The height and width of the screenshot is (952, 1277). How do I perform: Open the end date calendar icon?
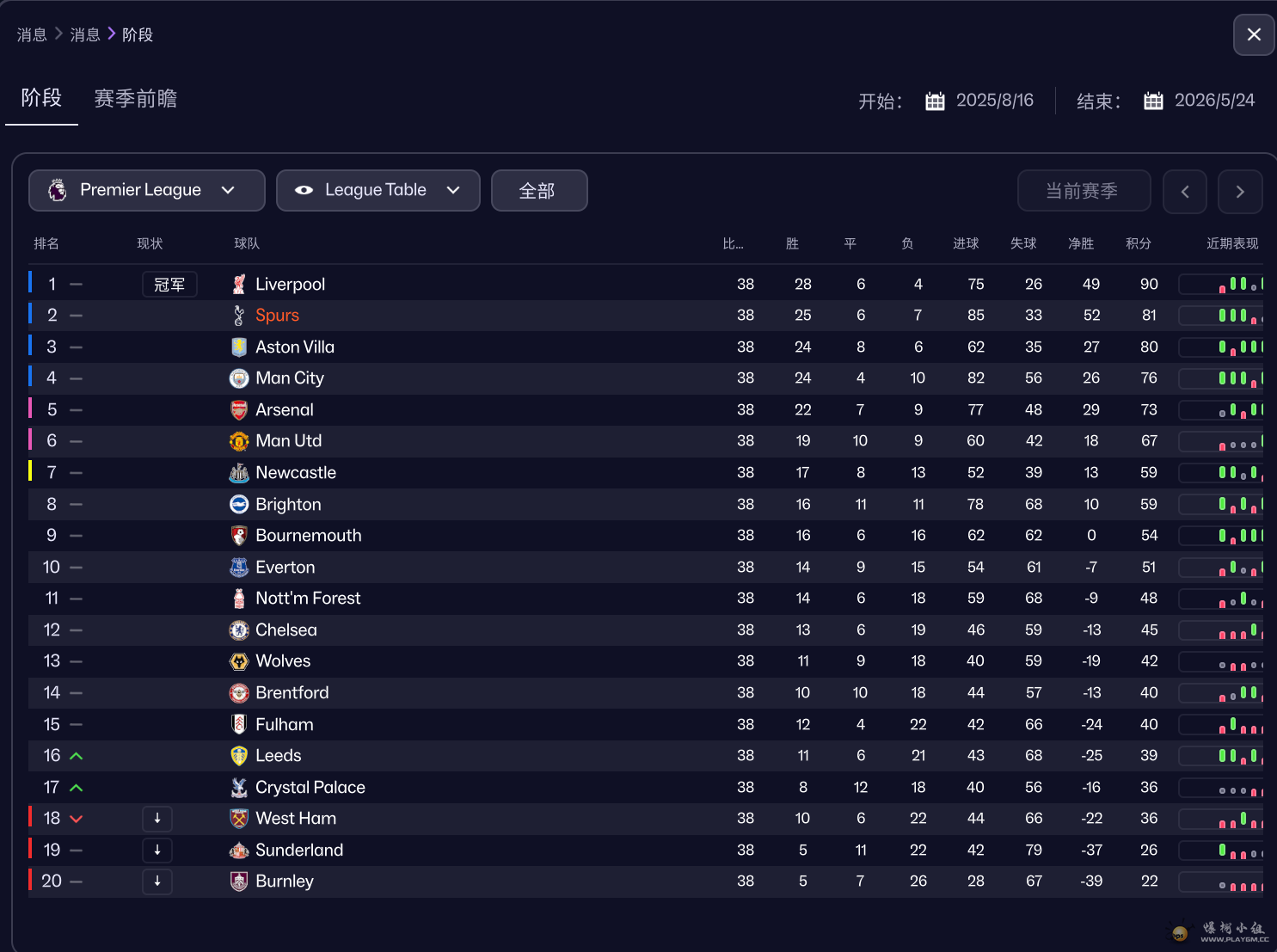click(1153, 101)
